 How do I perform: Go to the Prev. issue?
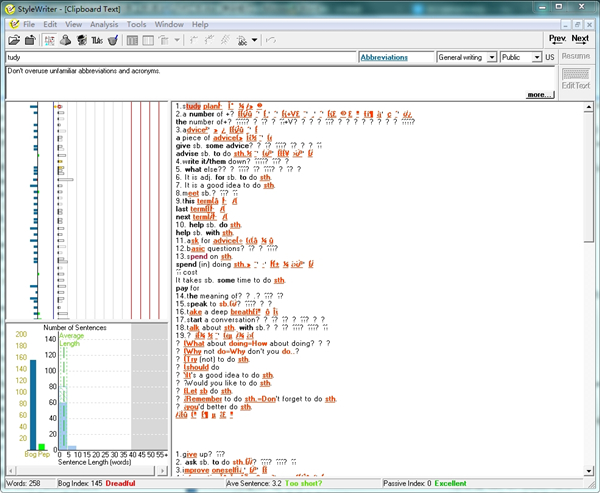pos(557,39)
